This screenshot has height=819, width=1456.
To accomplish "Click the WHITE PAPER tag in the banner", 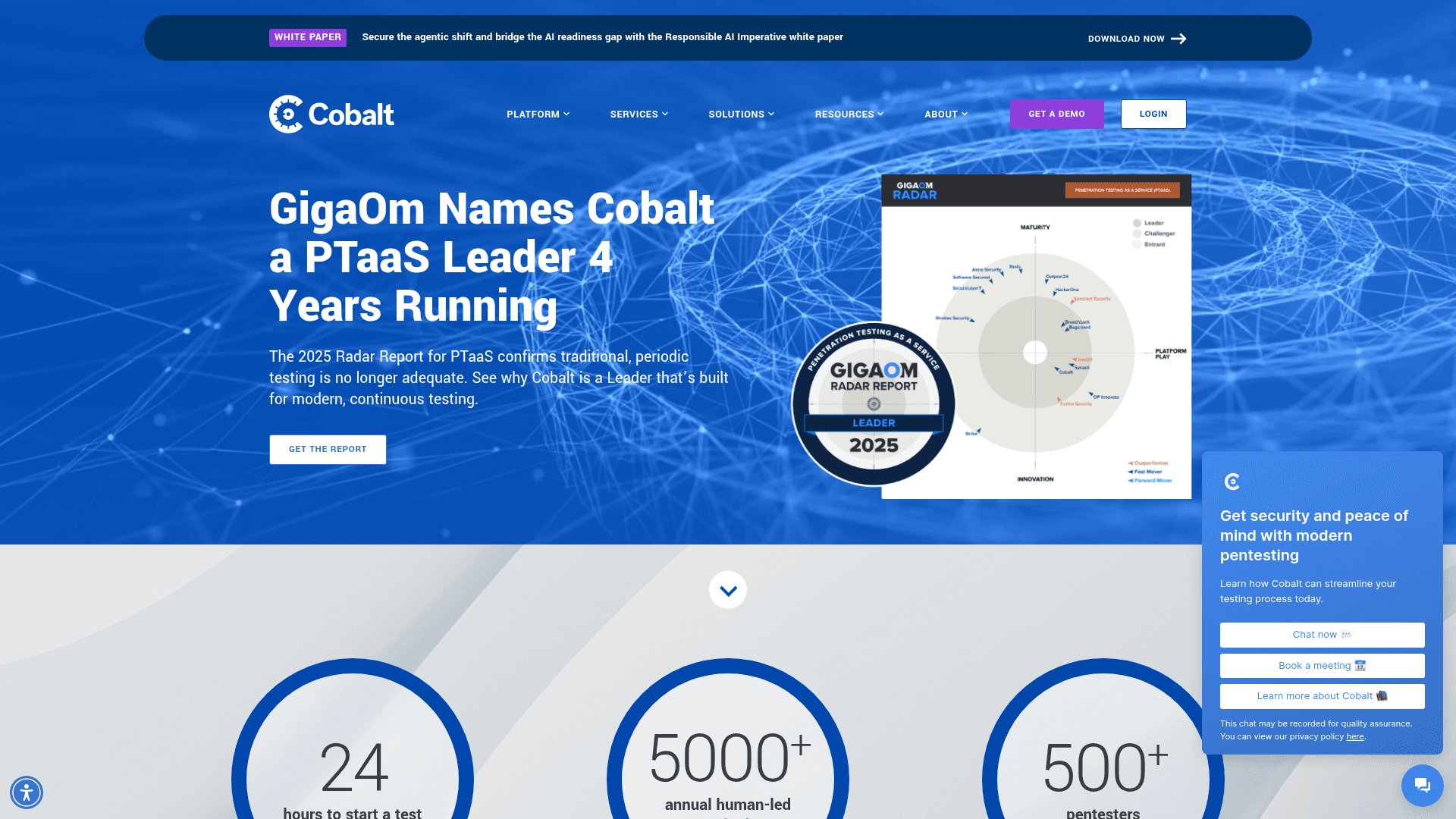I will [307, 36].
